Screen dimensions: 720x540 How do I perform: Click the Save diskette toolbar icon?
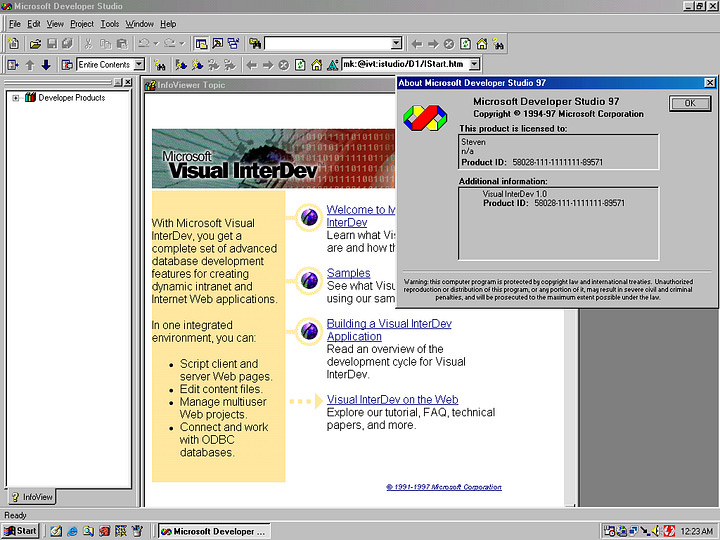click(x=52, y=44)
